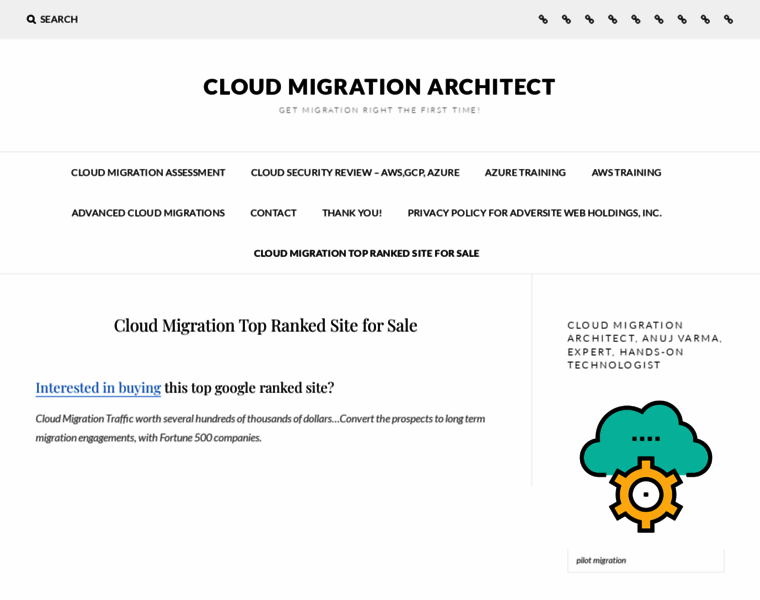
Task: Click the last link icon in top bar
Action: tap(728, 19)
